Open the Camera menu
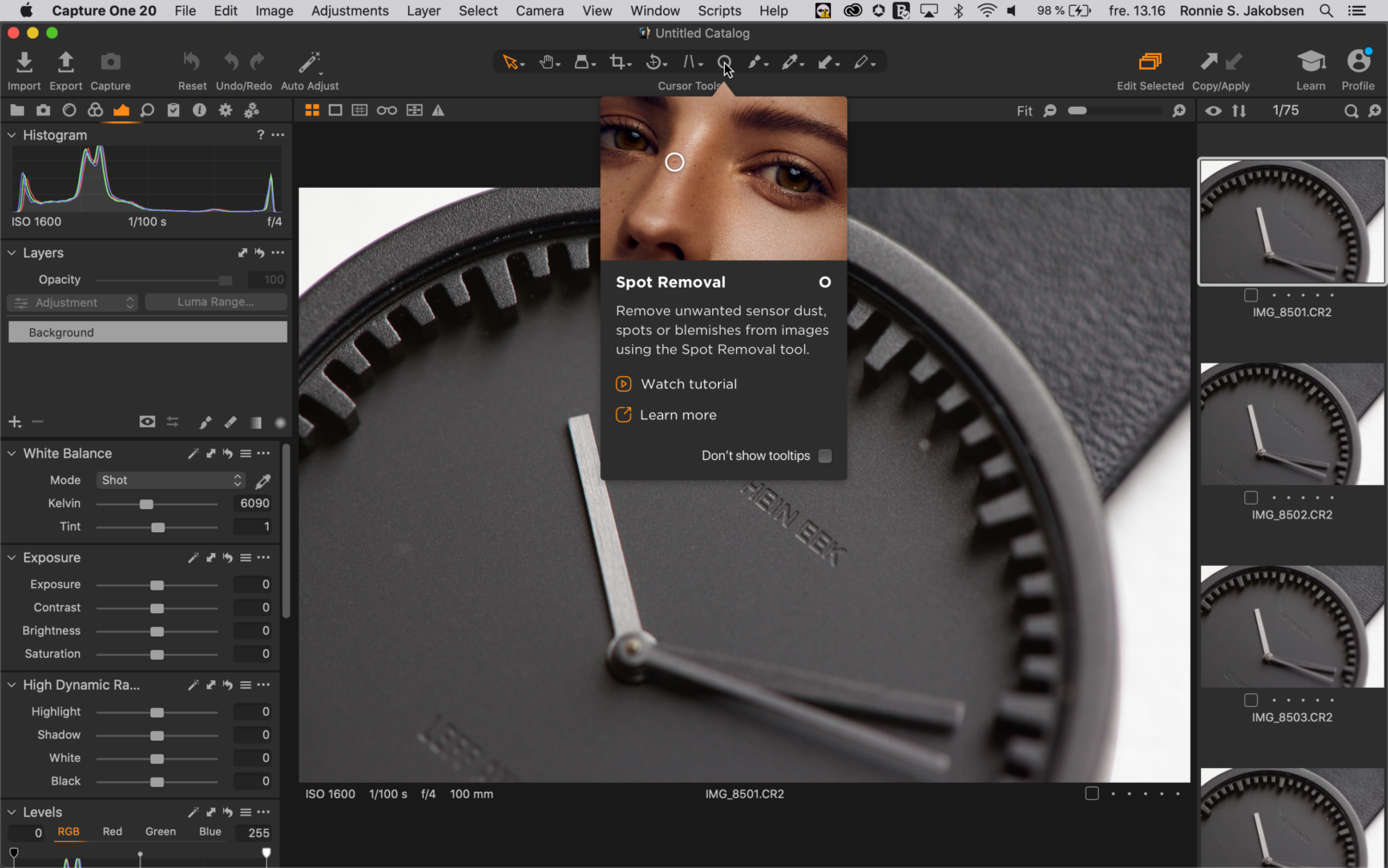Viewport: 1388px width, 868px height. 540,10
